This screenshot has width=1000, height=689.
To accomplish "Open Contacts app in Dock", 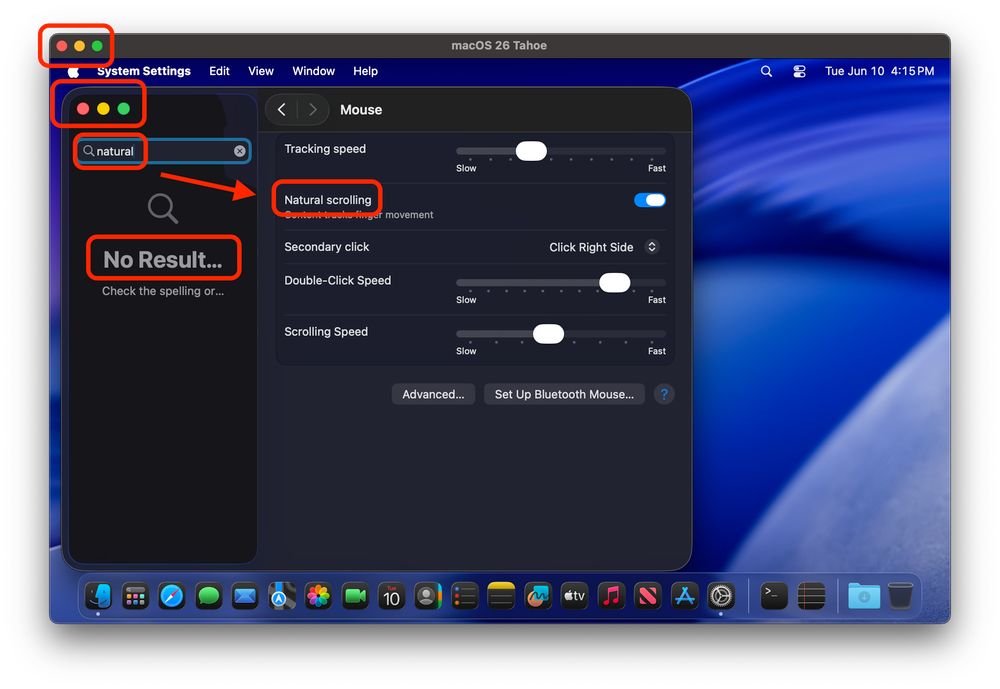I will [428, 596].
